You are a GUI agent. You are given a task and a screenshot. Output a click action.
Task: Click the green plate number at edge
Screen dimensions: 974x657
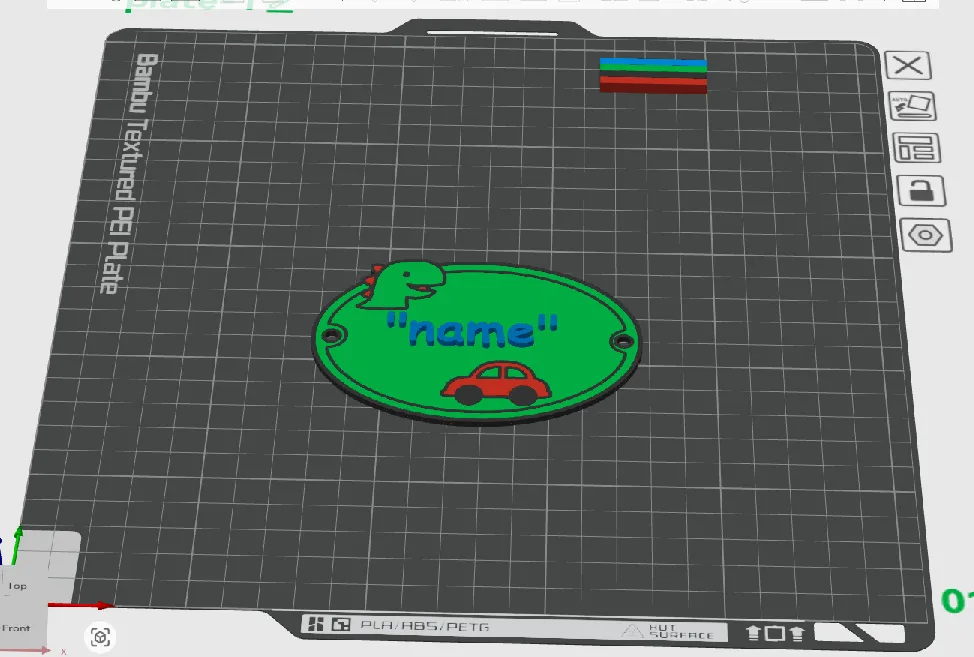(x=957, y=600)
